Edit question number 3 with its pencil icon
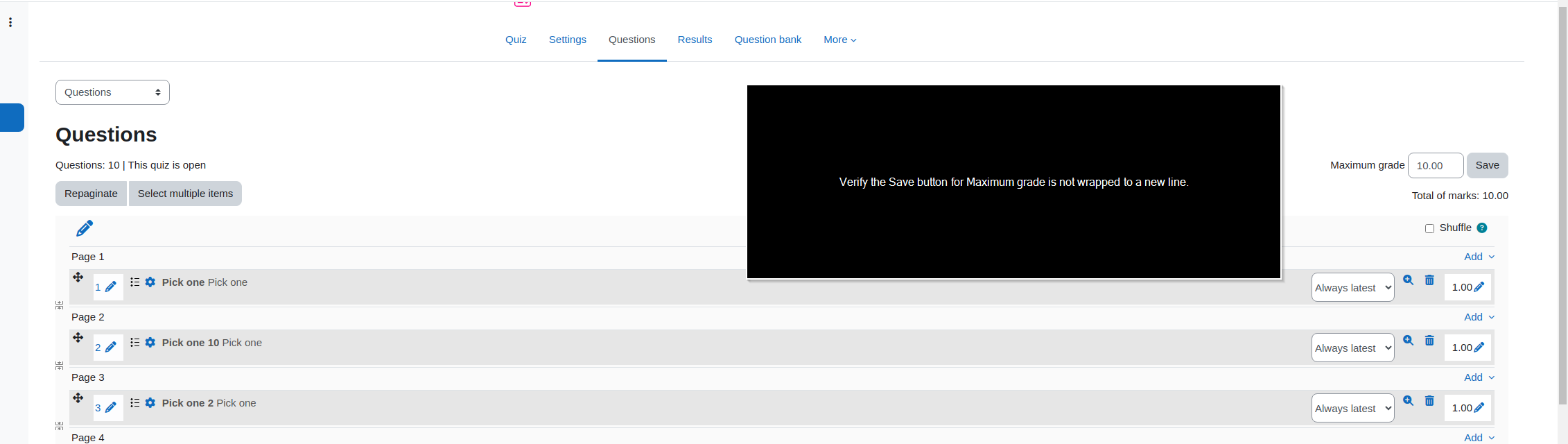The image size is (1568, 444). point(111,408)
